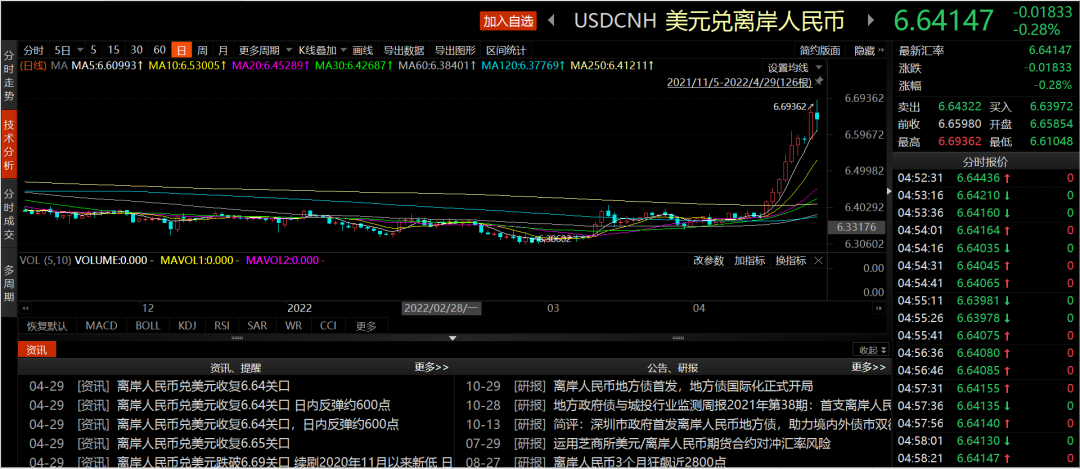This screenshot has height=469, width=1080.
Task: Open report 离岸人民币3个月狂飙近2800点
Action: [x=640, y=462]
